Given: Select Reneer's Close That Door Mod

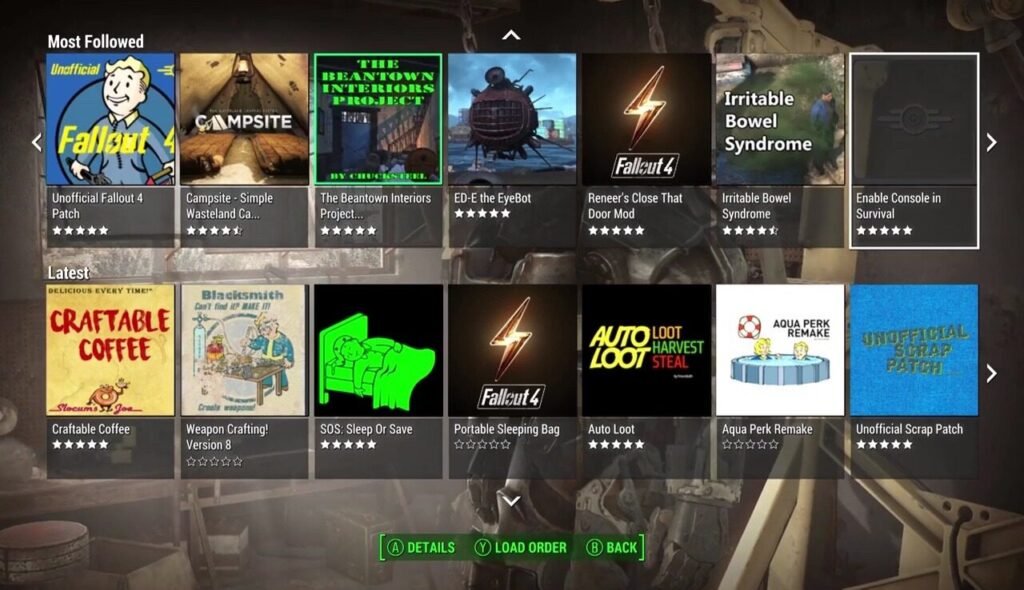Looking at the screenshot, I should pos(646,150).
